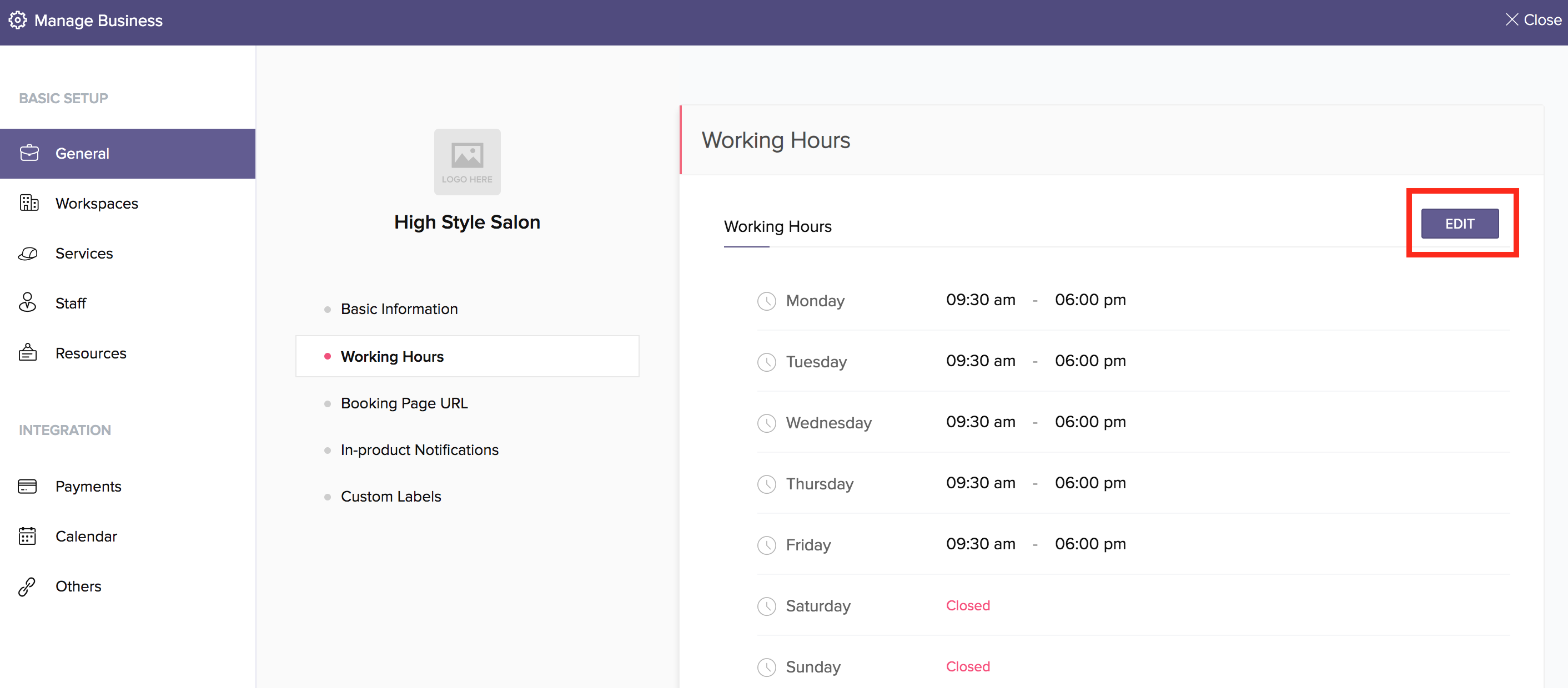Open the Basic Information section

pyautogui.click(x=399, y=308)
